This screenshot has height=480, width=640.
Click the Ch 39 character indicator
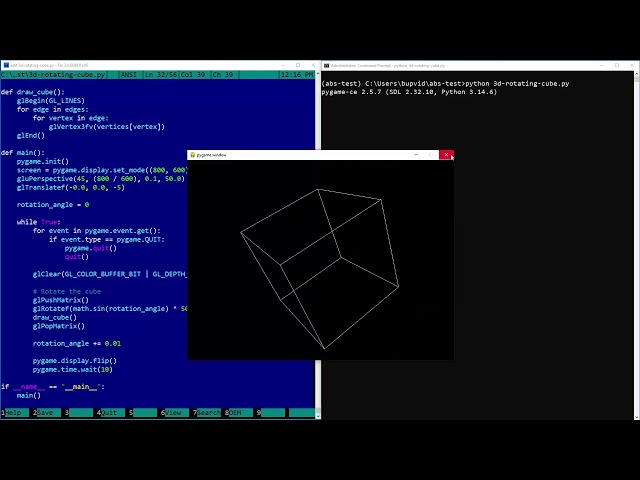[x=223, y=75]
